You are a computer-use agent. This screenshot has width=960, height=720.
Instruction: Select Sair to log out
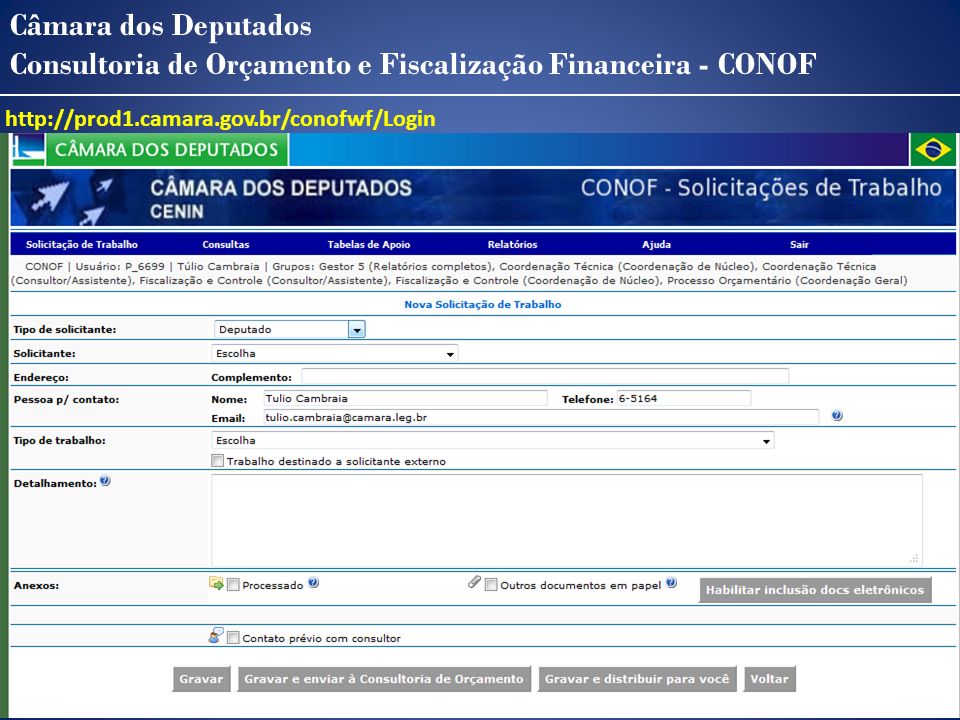pos(799,244)
